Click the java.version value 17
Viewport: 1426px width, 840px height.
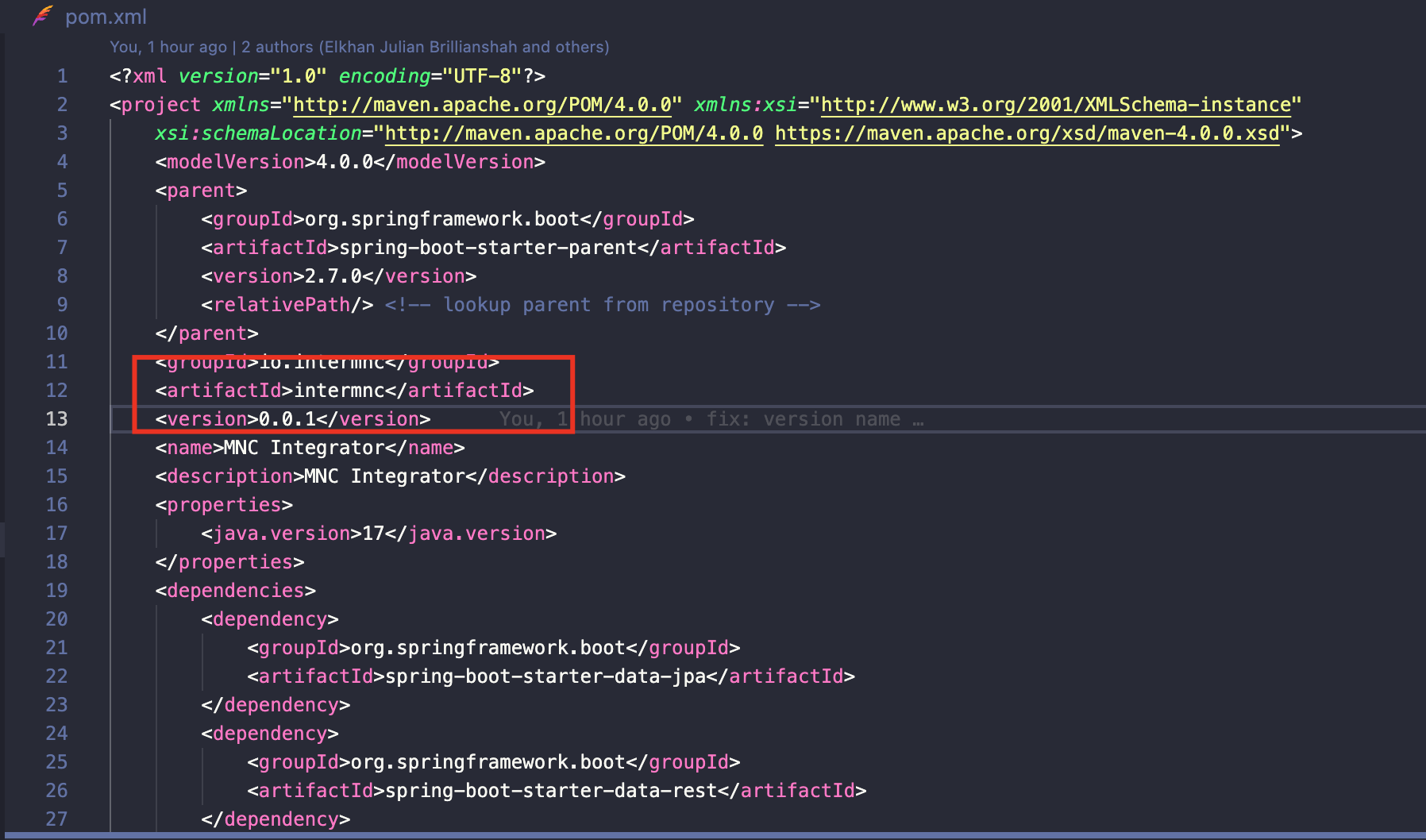(x=373, y=534)
